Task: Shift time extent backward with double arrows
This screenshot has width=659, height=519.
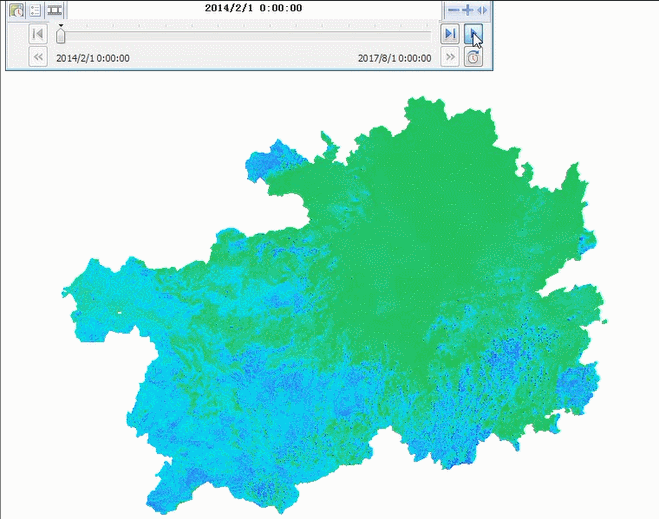Action: pos(38,57)
